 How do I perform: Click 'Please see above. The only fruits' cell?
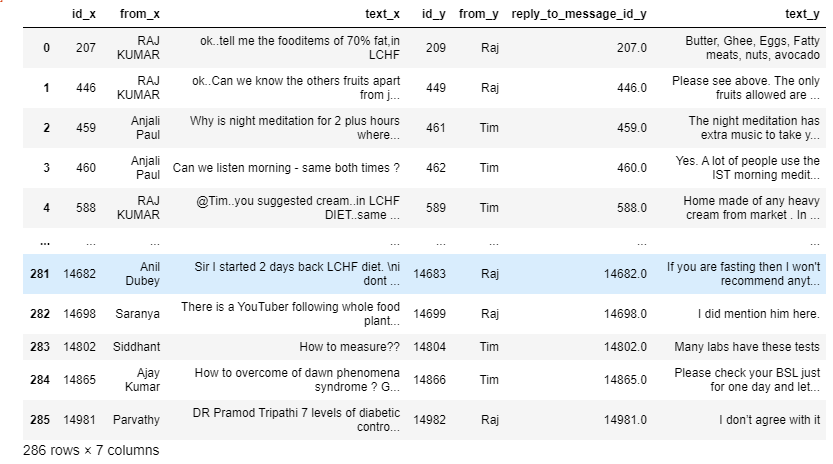[746, 88]
